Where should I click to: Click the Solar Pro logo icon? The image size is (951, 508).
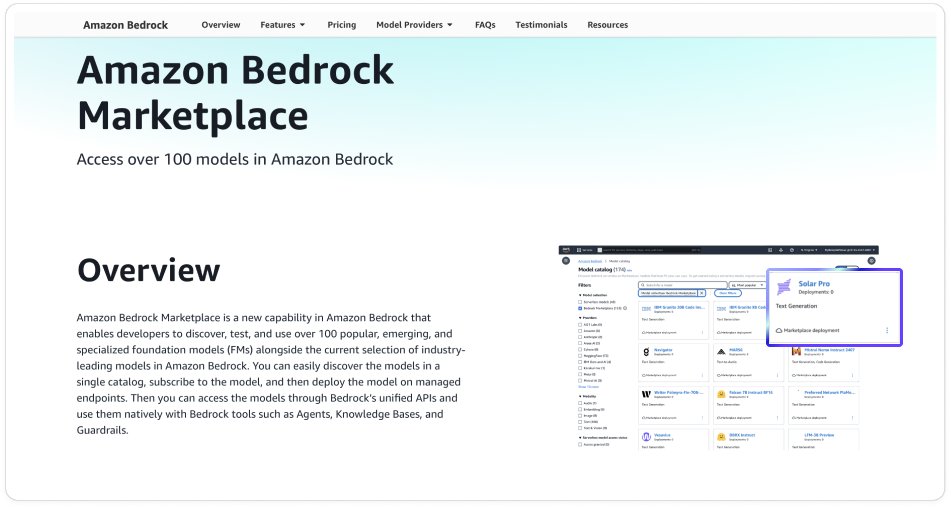[784, 288]
